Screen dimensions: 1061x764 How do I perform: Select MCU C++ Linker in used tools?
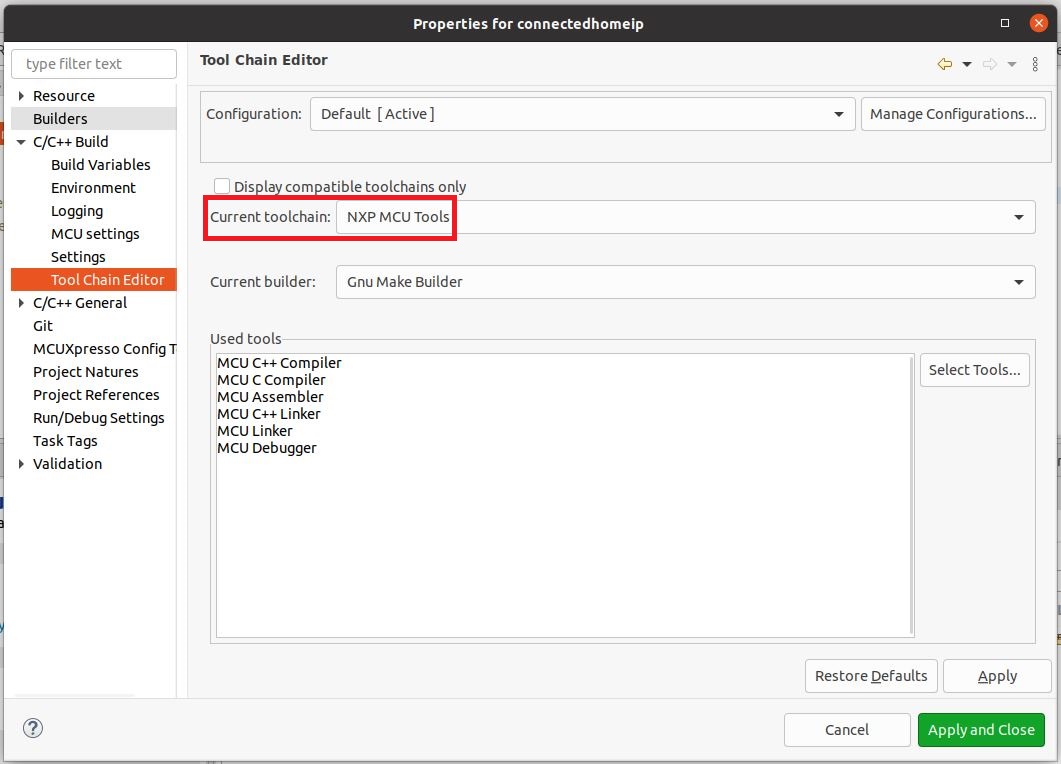click(269, 413)
